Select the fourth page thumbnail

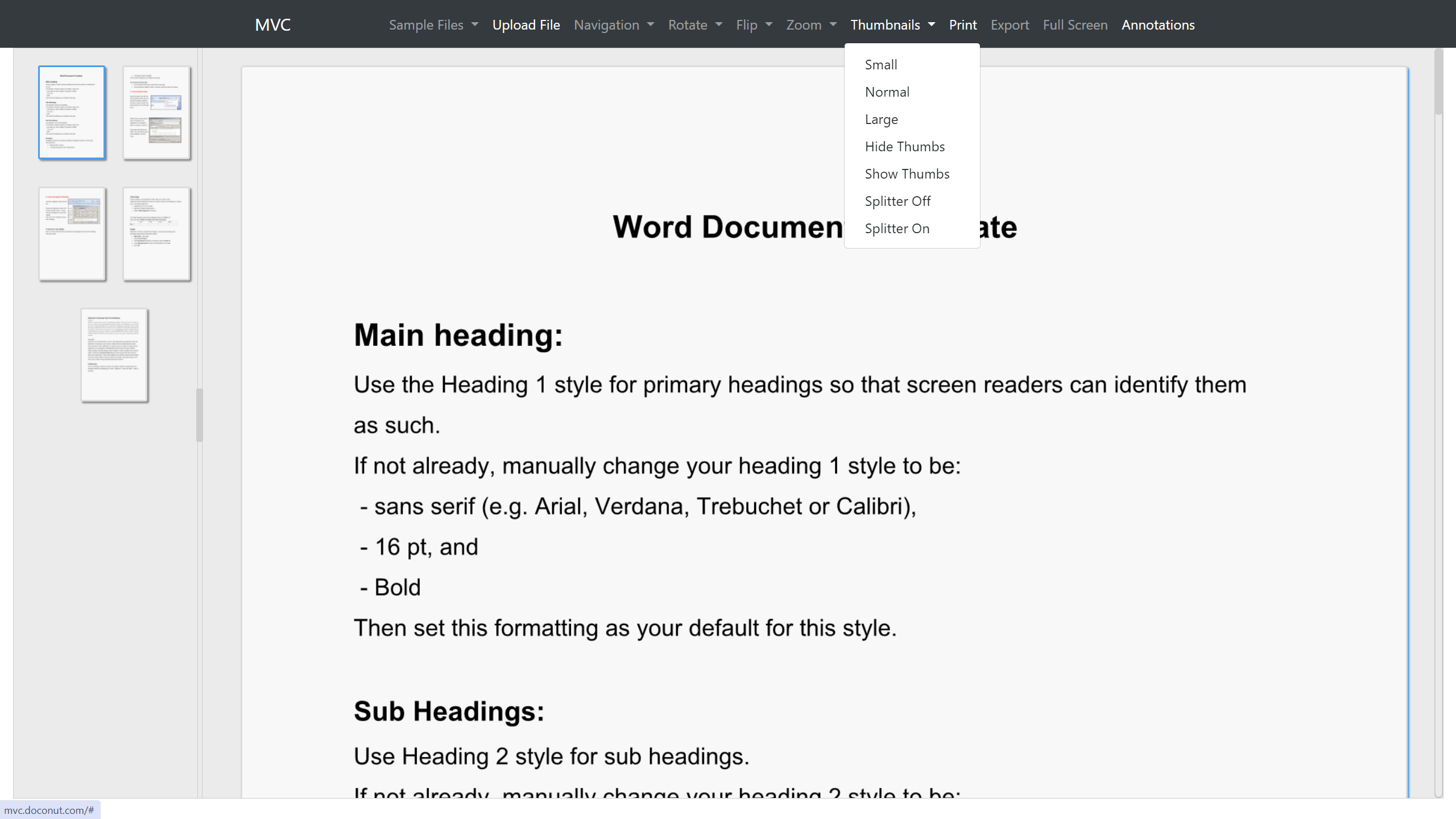tap(156, 234)
